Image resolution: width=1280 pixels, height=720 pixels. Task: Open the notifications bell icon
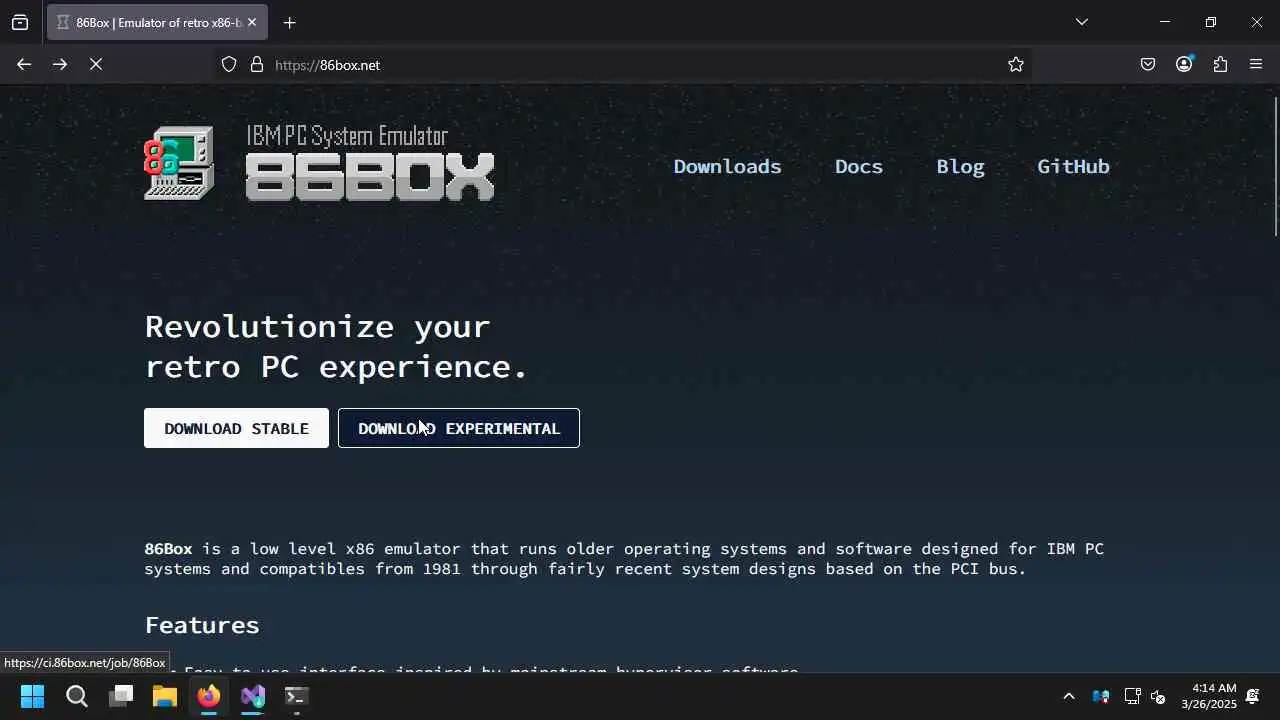click(1253, 696)
